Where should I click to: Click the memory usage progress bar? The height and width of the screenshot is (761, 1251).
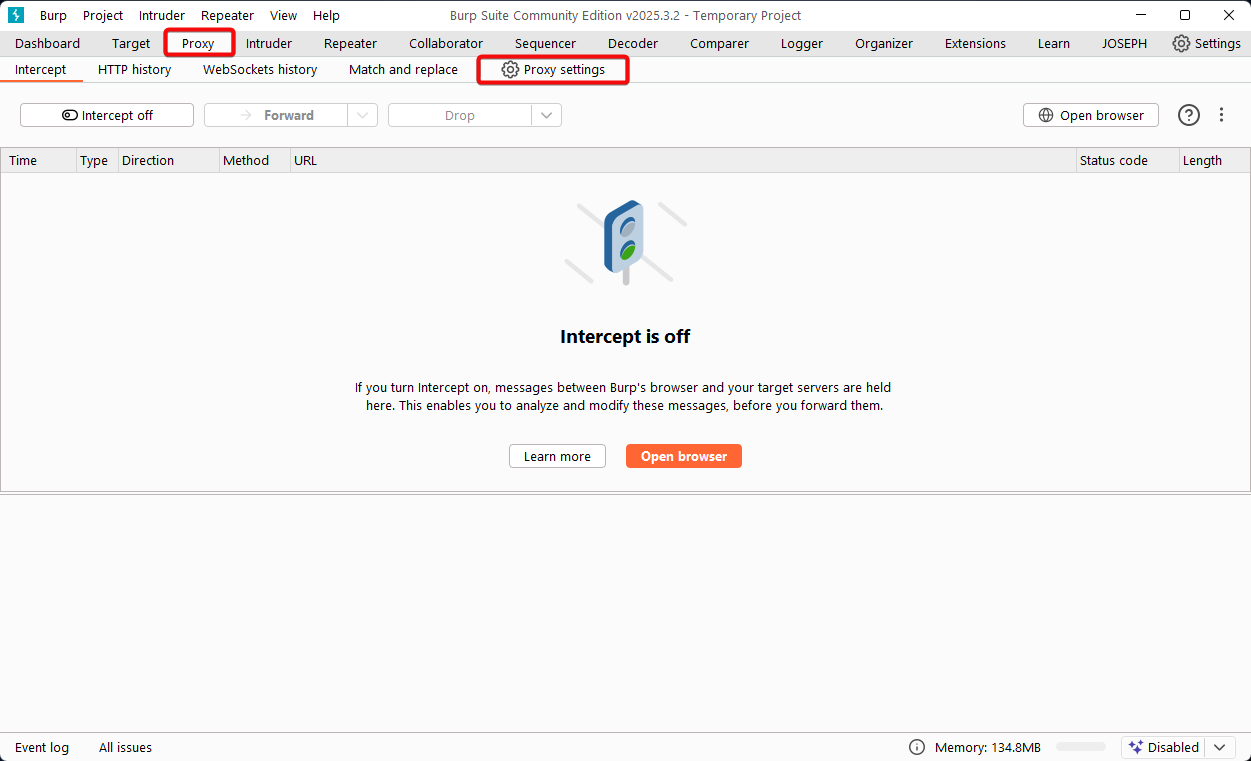tap(1080, 747)
